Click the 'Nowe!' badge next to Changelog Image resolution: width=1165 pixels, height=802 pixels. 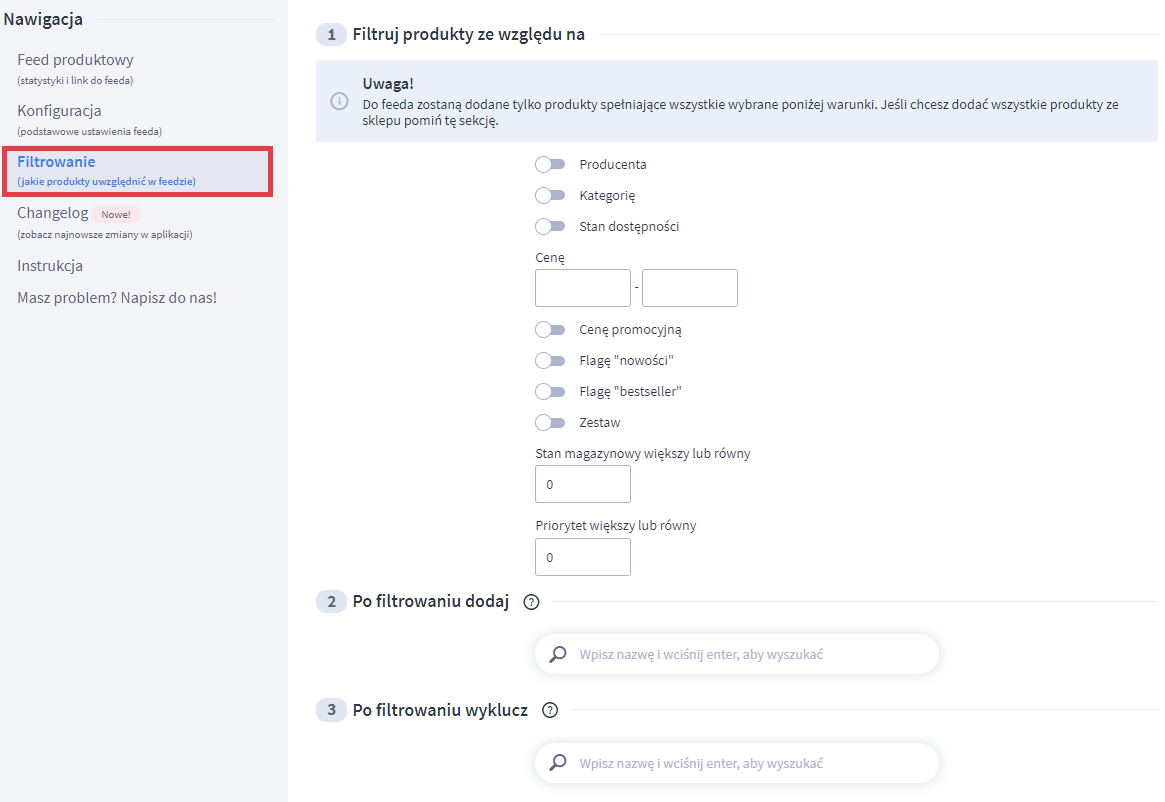tap(116, 213)
